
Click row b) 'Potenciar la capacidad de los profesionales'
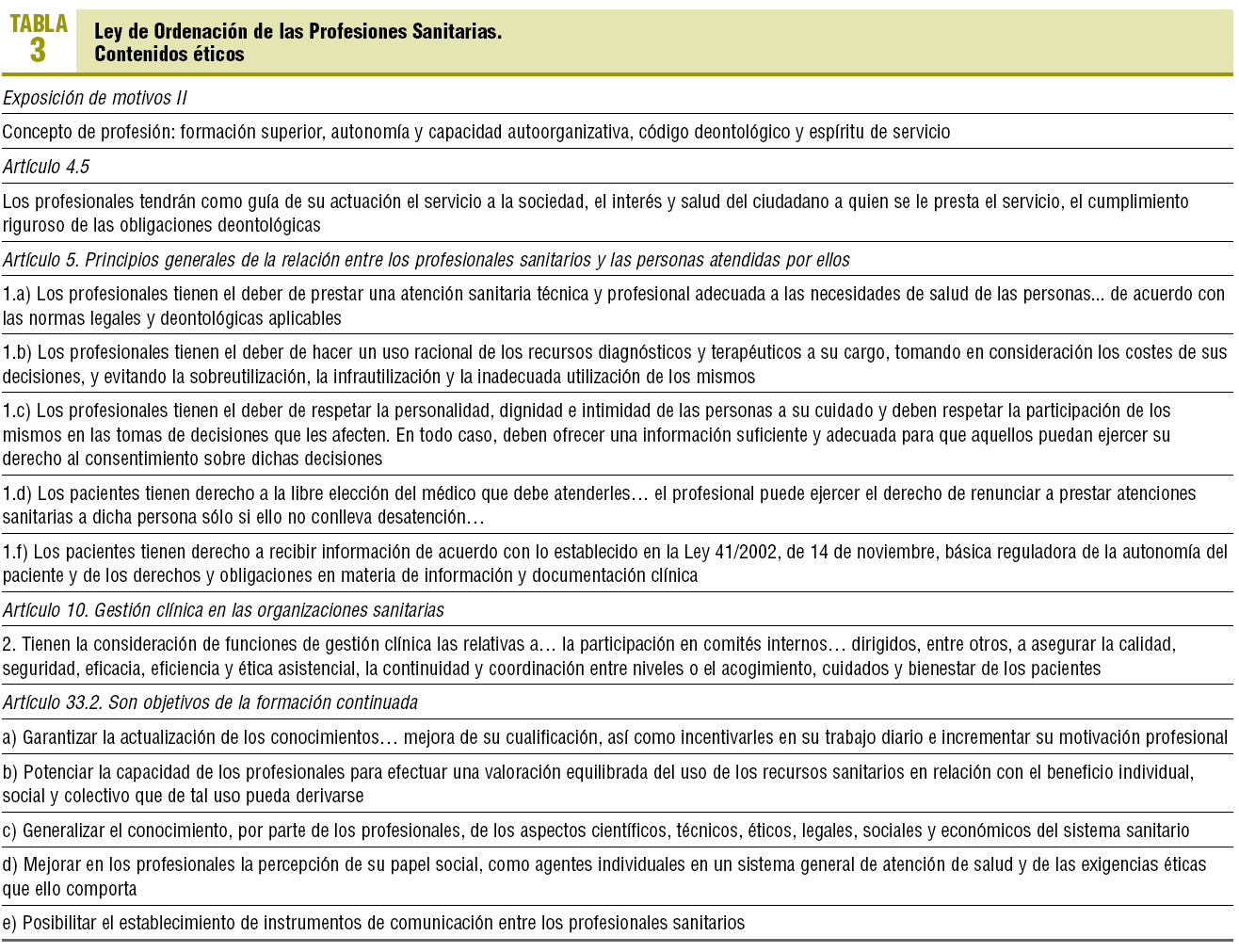tap(598, 783)
